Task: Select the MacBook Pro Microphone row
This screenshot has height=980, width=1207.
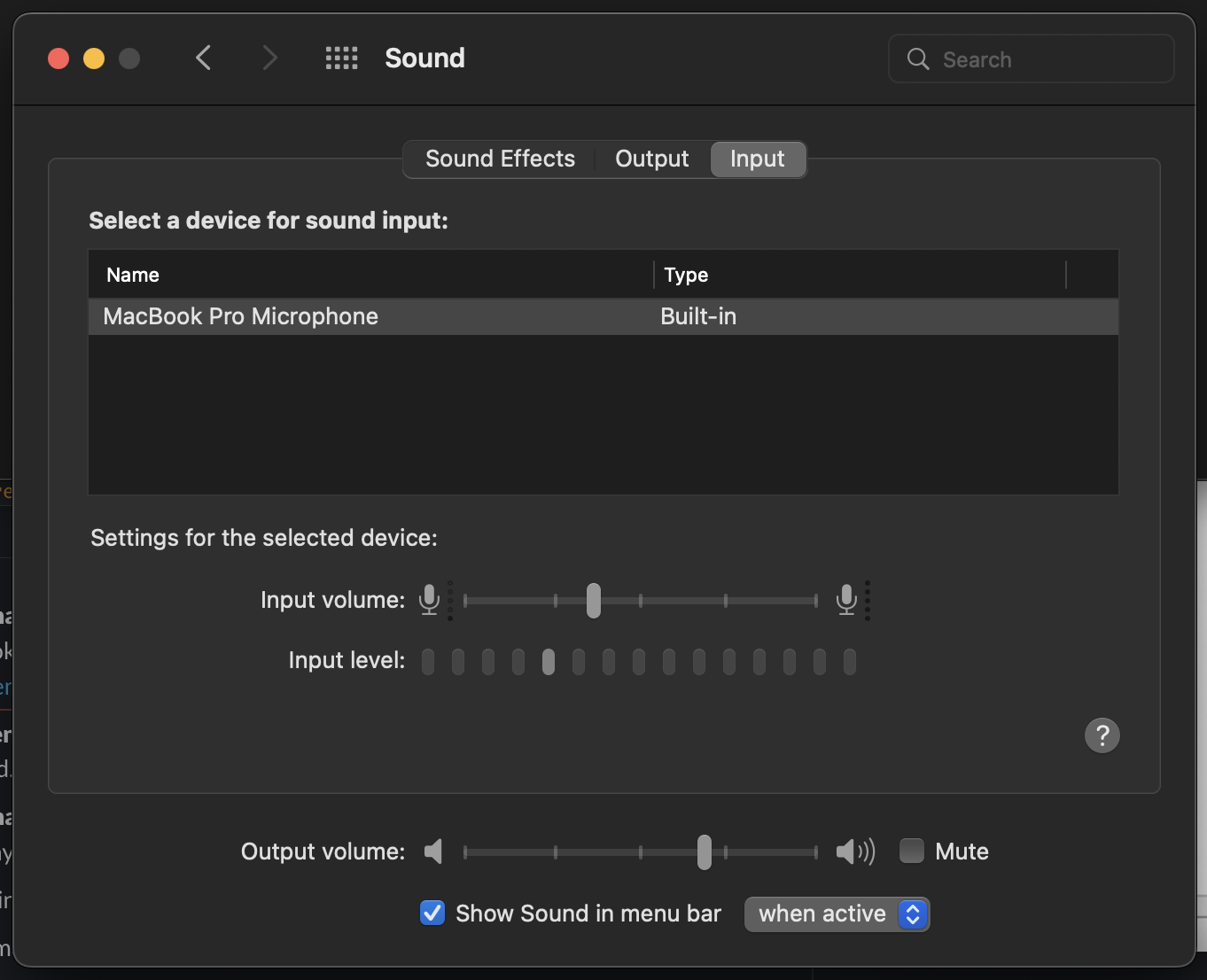Action: [x=603, y=316]
